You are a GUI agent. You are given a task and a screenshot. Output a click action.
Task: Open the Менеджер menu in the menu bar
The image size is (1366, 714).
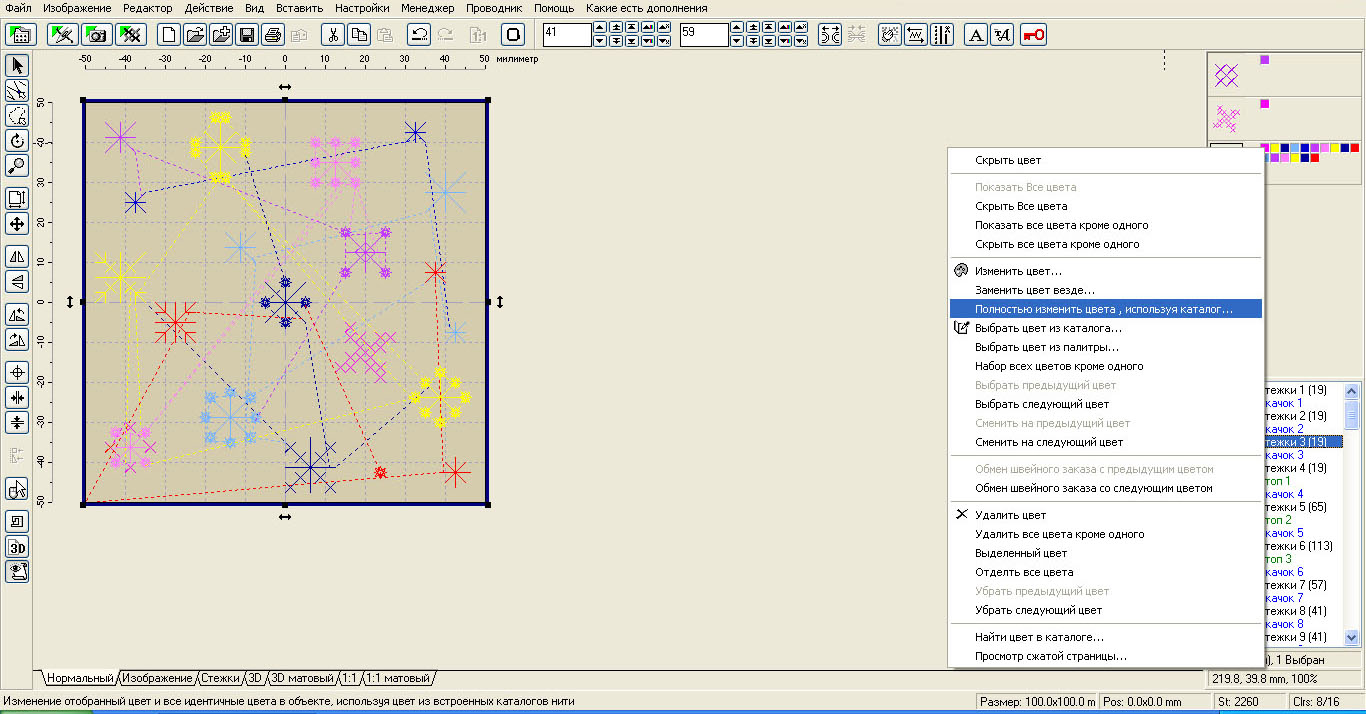(427, 8)
